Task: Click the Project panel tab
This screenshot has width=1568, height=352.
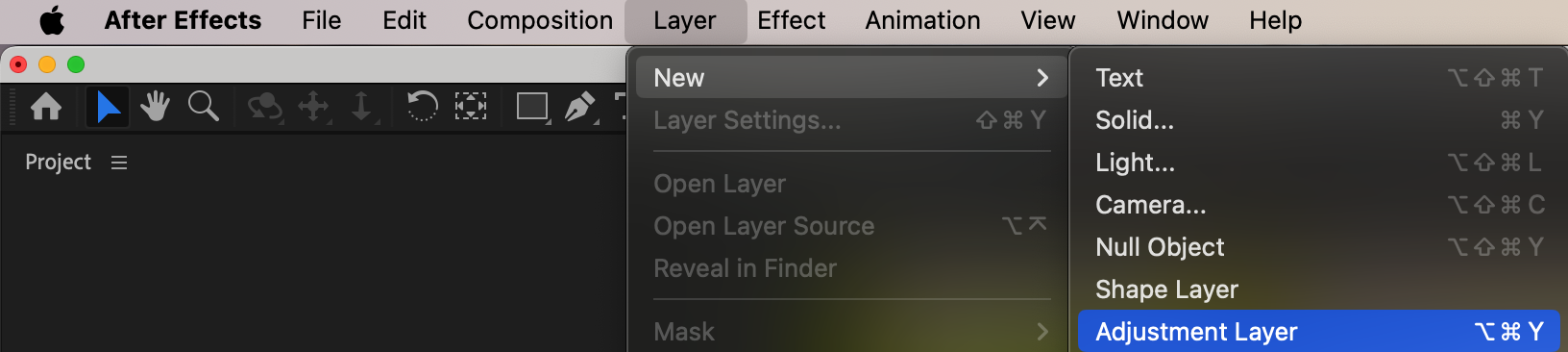Action: coord(58,163)
